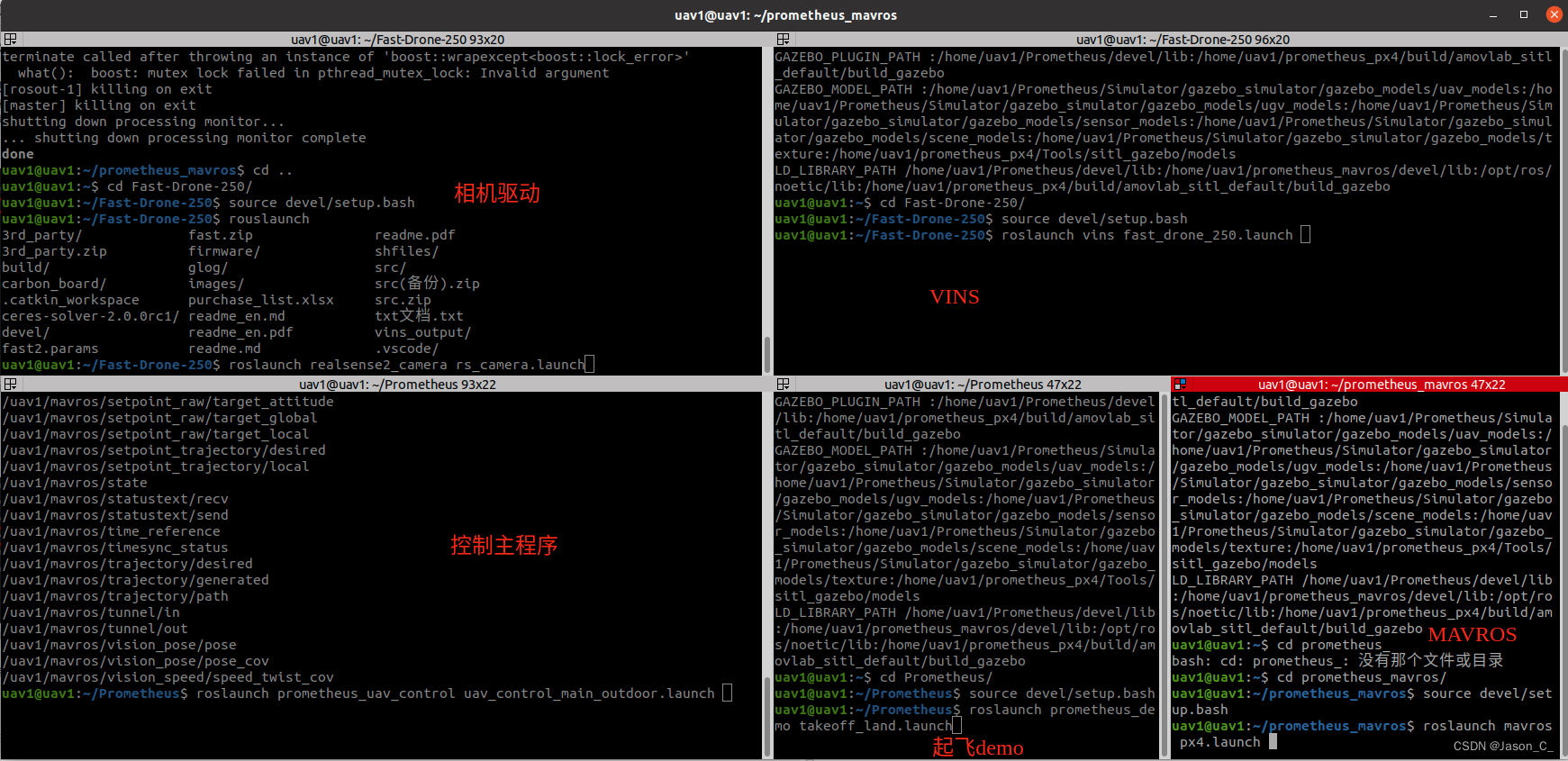
Task: Click the .catkin_workspace entry
Action: 71,300
